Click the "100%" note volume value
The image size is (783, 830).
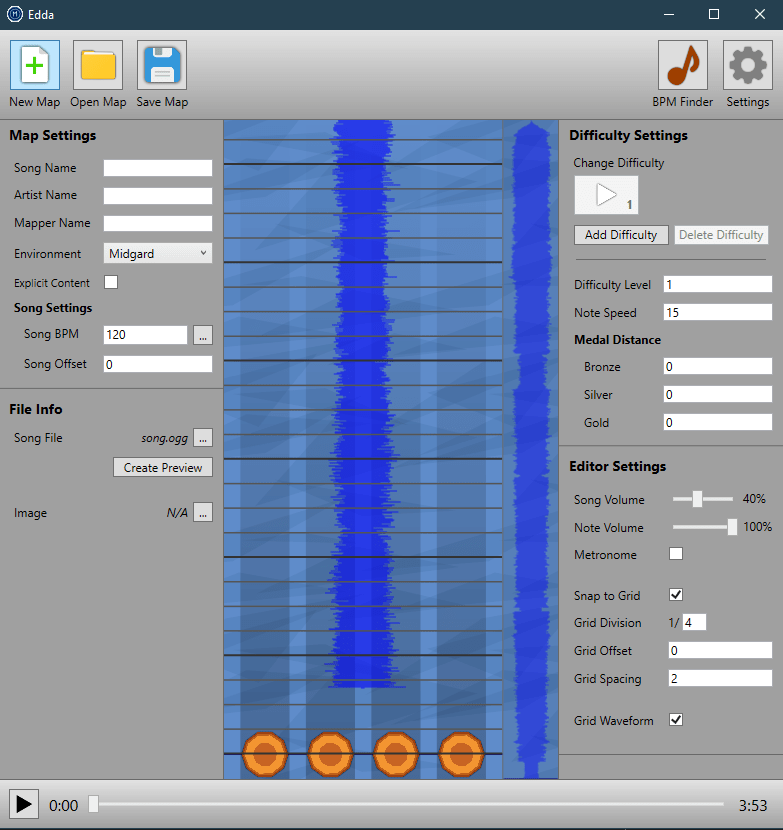[x=758, y=527]
